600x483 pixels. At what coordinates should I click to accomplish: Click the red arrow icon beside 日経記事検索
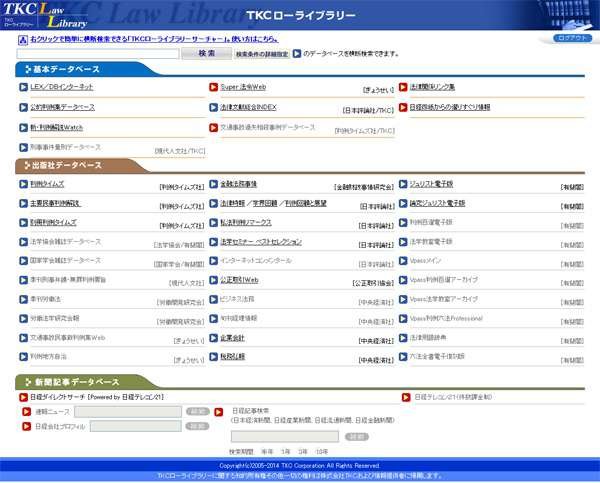coord(218,412)
